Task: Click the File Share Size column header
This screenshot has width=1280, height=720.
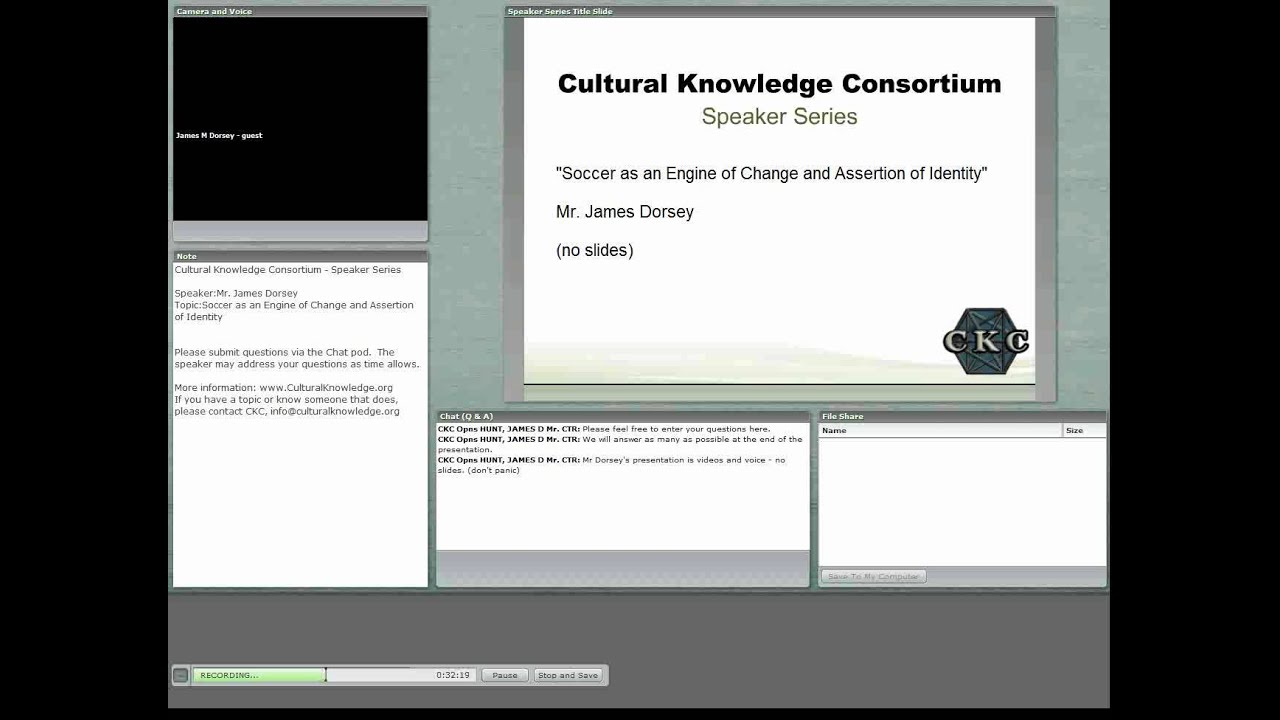Action: (x=1084, y=430)
